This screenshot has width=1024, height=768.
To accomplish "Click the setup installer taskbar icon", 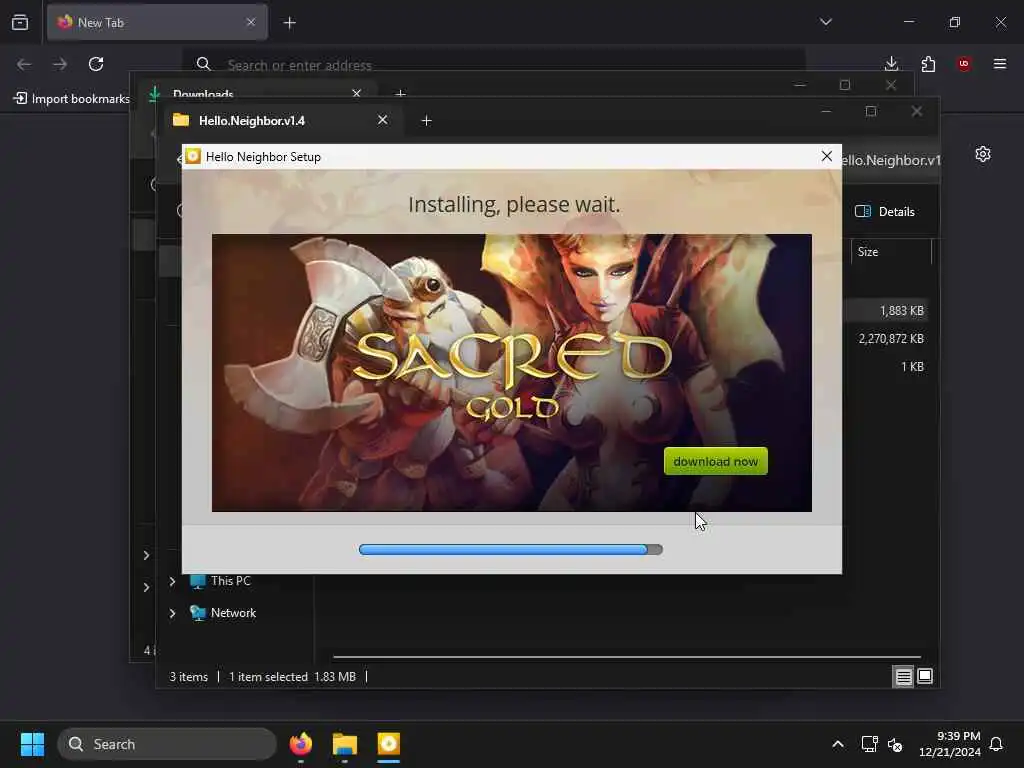I will point(388,744).
